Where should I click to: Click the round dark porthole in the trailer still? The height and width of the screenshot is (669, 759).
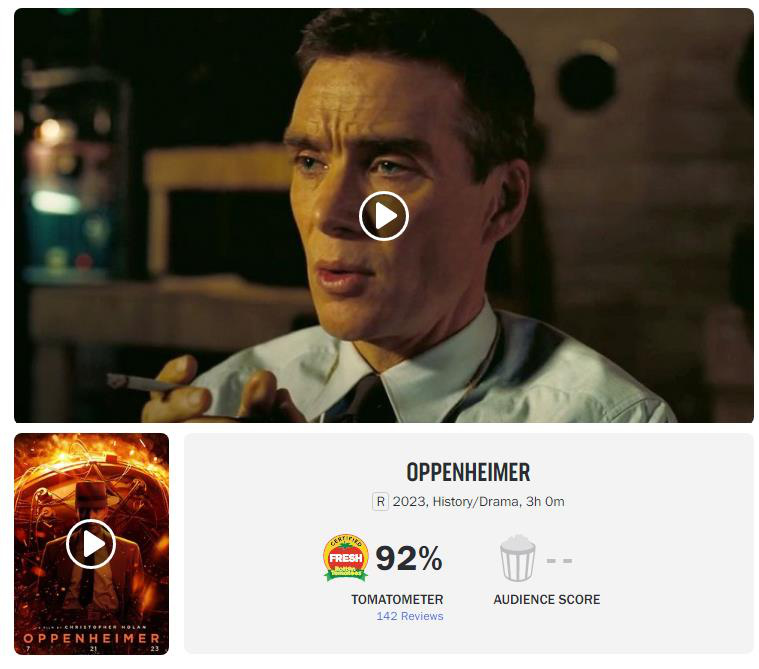(586, 81)
